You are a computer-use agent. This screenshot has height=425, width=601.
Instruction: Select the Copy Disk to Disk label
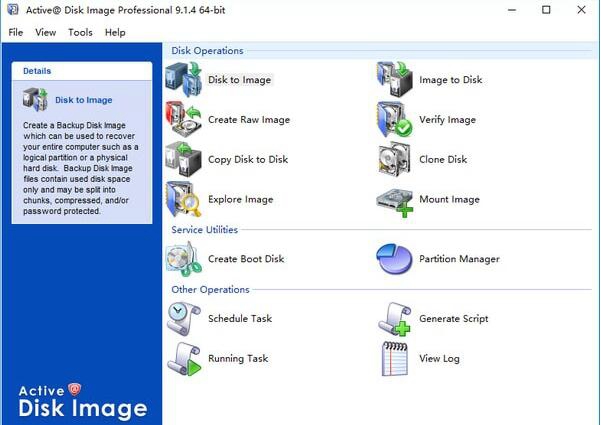[248, 159]
